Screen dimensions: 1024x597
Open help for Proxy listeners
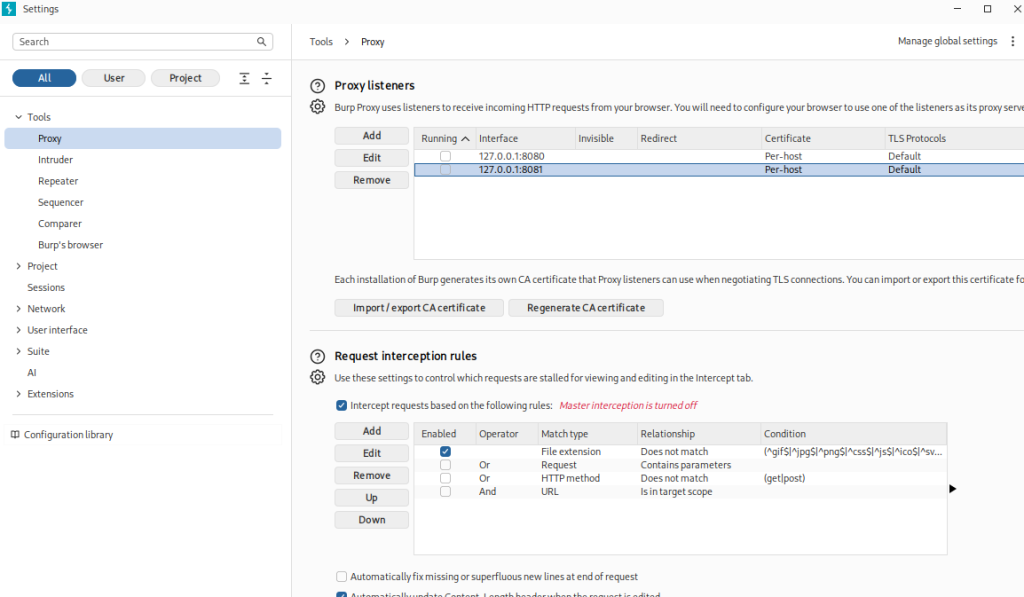click(x=317, y=86)
